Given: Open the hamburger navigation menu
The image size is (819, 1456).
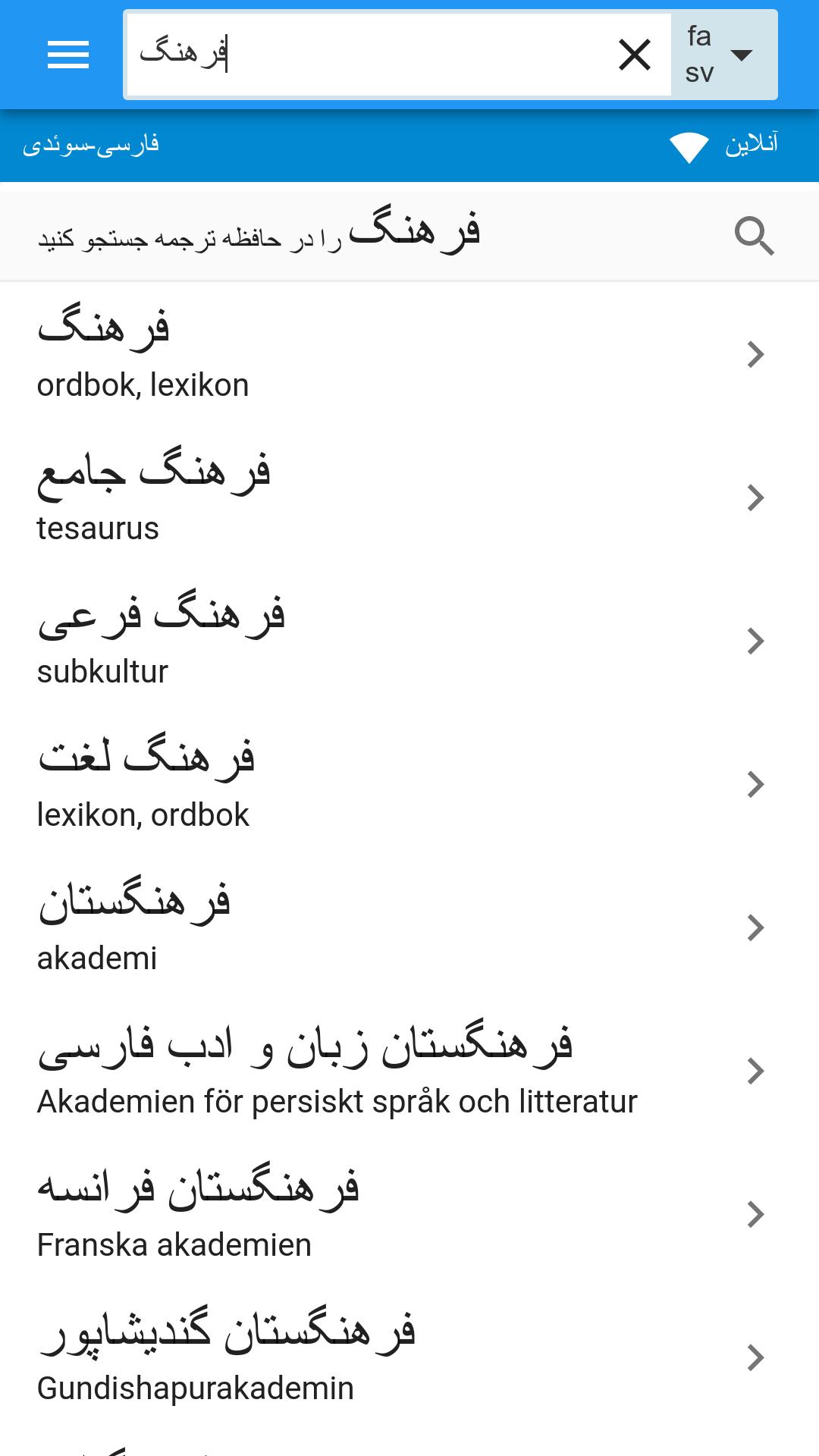Looking at the screenshot, I should pos(68,55).
